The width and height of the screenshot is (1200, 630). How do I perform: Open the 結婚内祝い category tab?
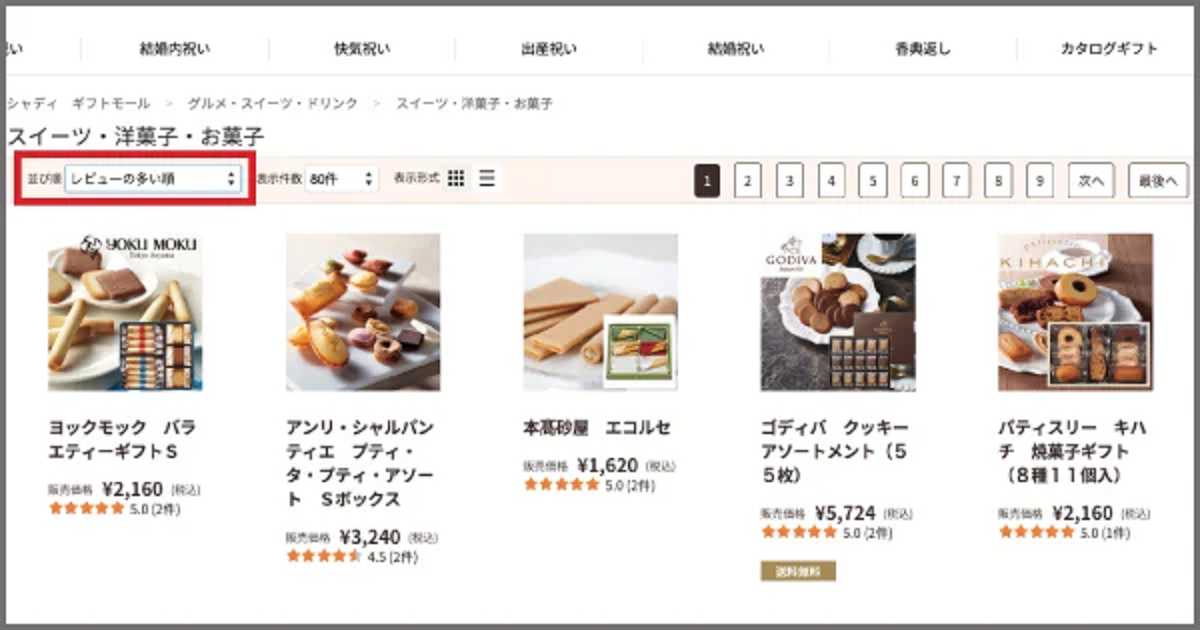tap(175, 48)
